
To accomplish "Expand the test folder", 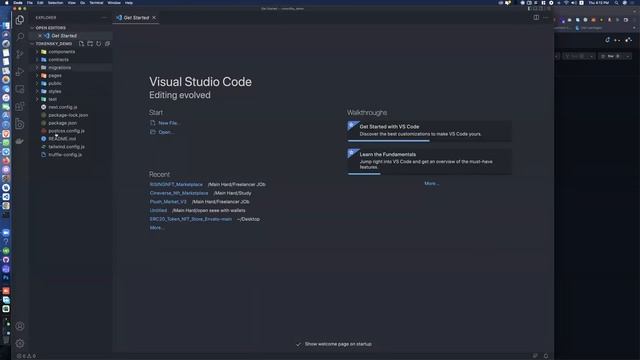I will [x=52, y=99].
